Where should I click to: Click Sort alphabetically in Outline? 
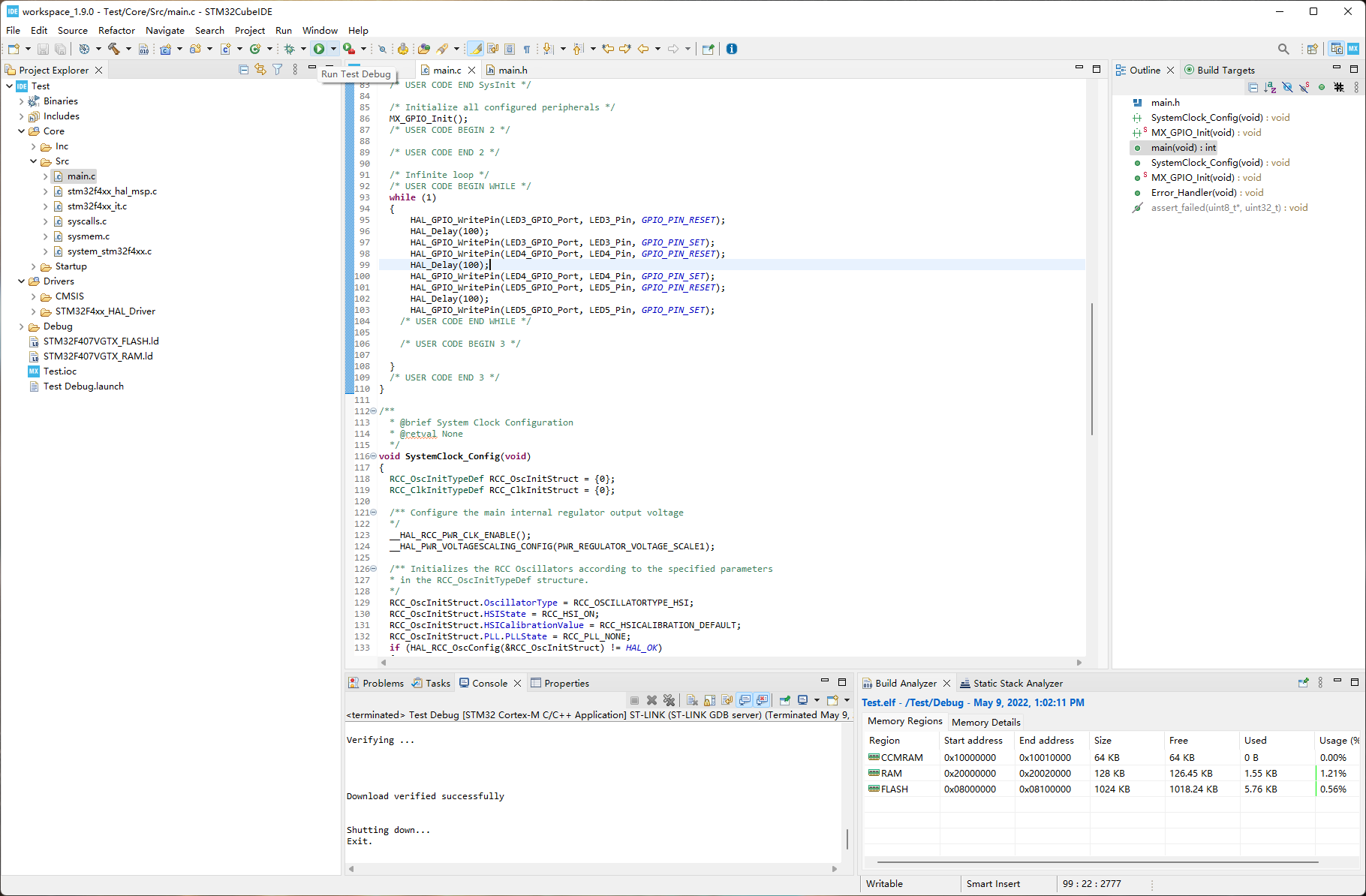1270,87
